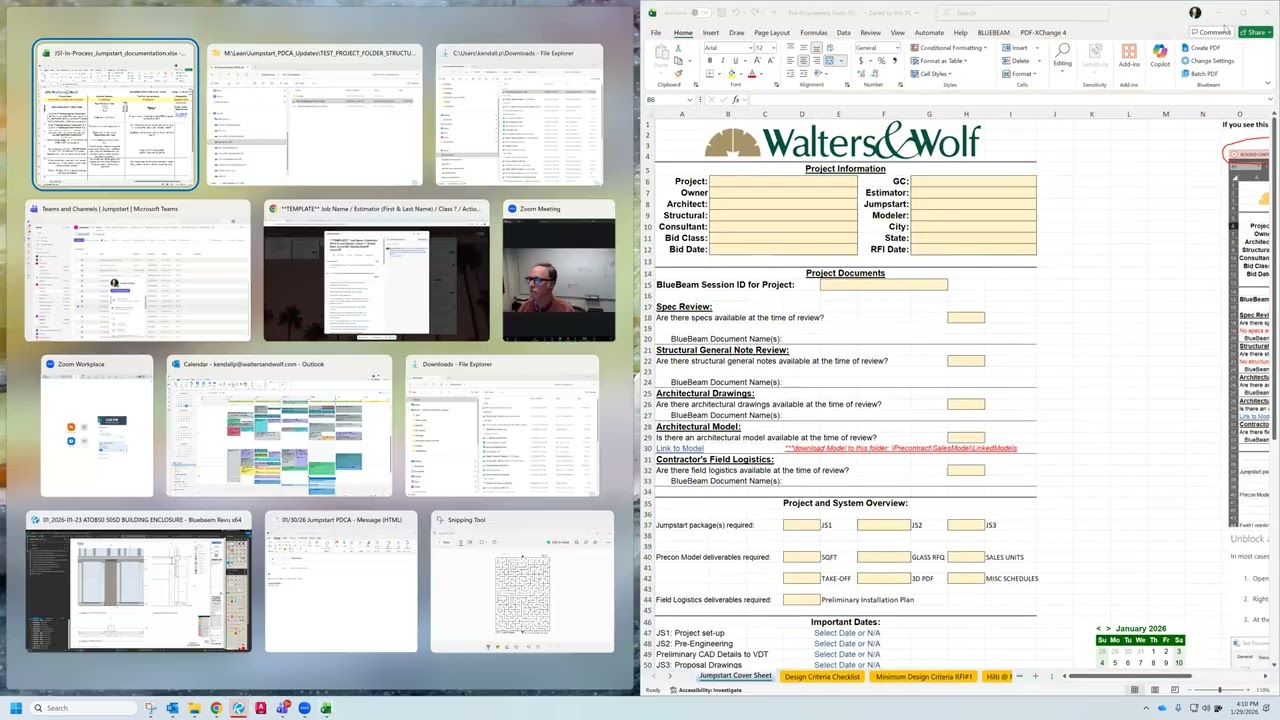Click the Borders icon in Font group

[x=710, y=74]
